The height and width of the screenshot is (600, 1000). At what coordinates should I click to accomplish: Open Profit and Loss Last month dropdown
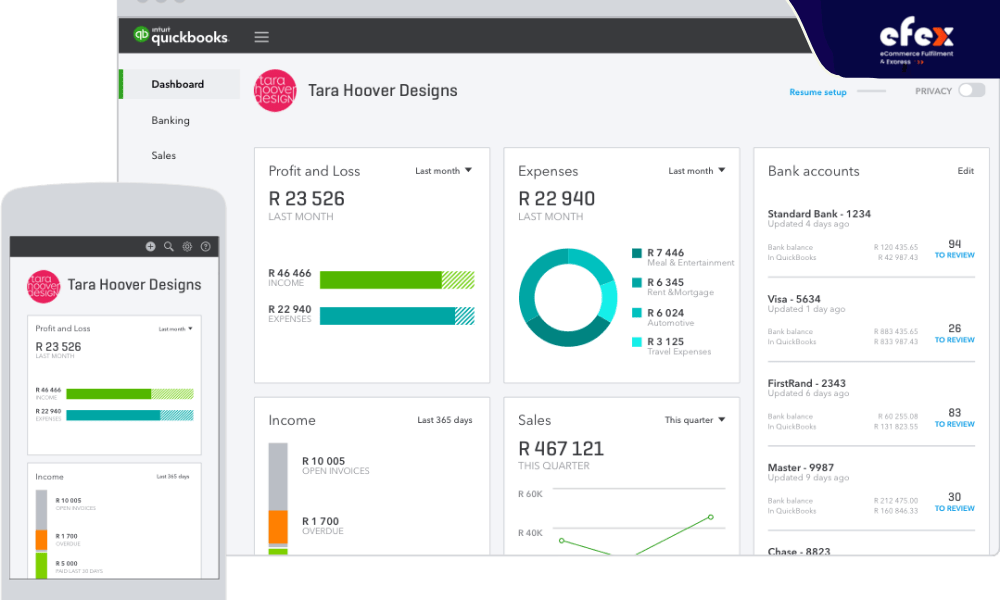point(443,171)
